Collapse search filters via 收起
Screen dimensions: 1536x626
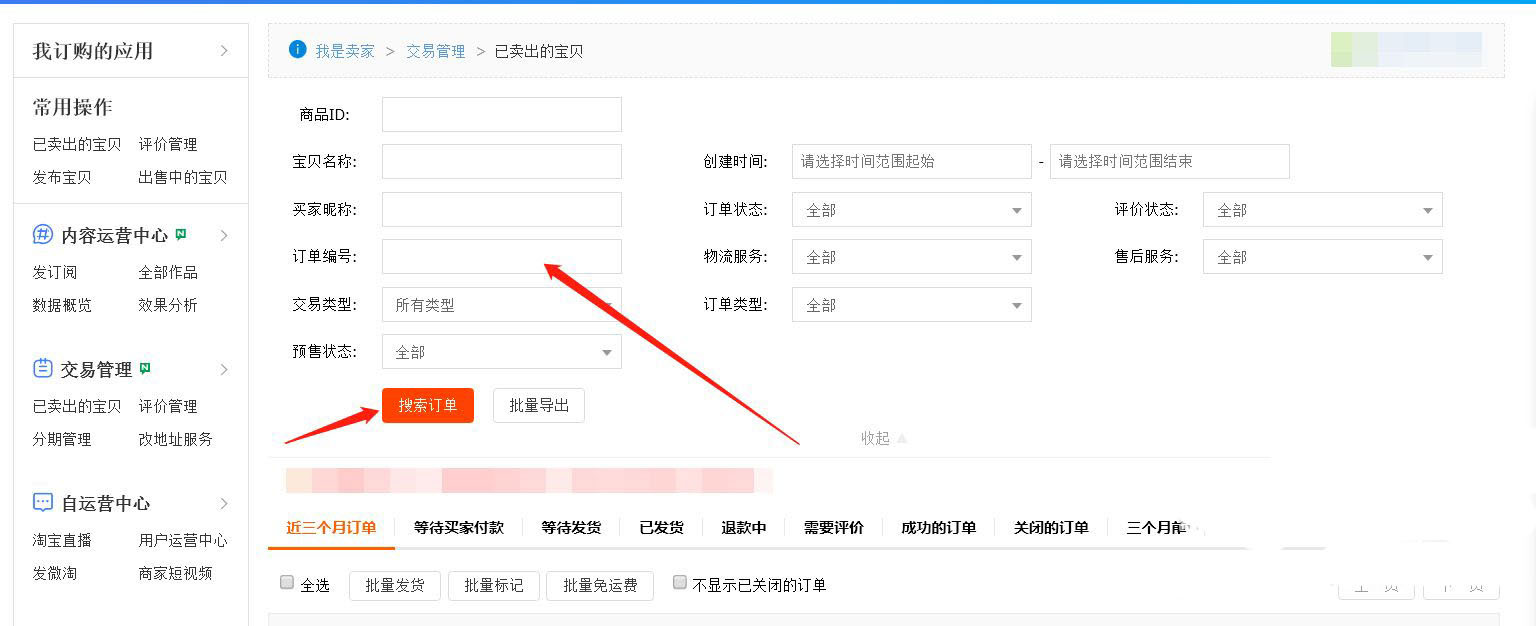point(884,438)
